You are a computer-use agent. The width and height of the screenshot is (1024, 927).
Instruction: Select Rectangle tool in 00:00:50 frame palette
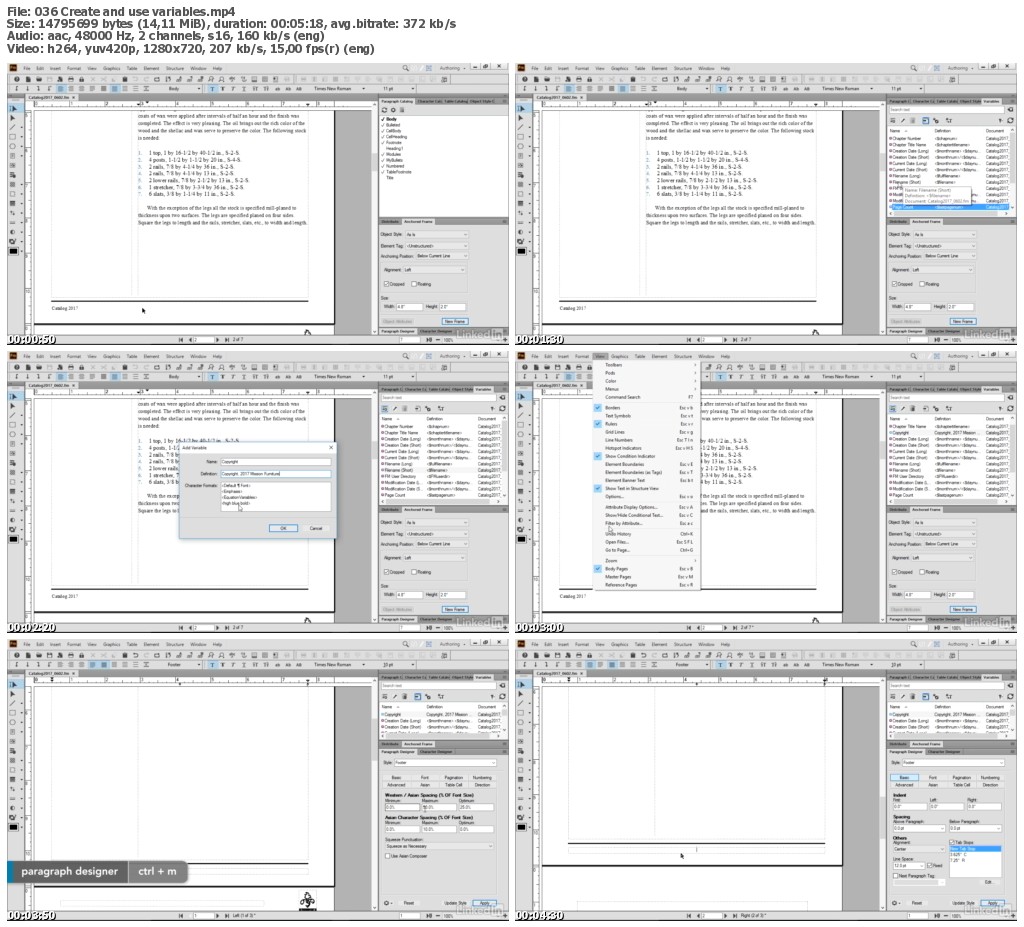pos(13,137)
